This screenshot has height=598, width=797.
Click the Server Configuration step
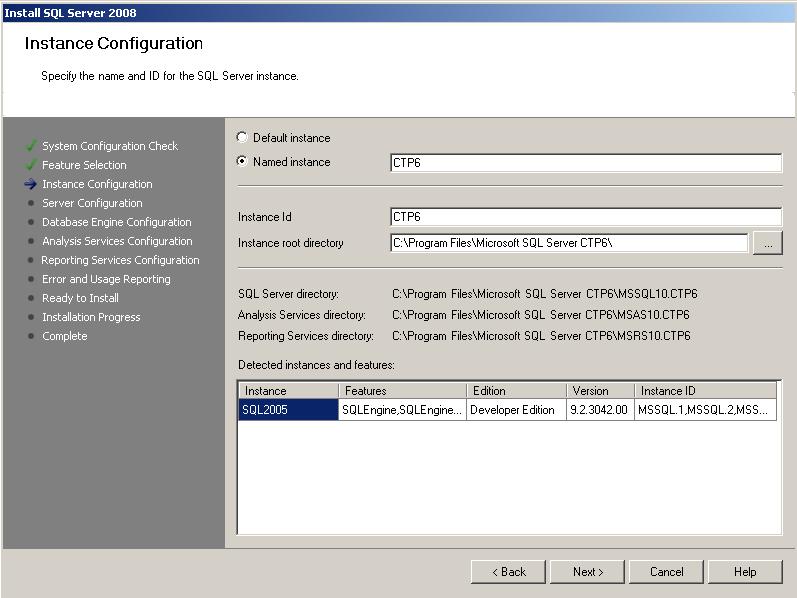92,203
